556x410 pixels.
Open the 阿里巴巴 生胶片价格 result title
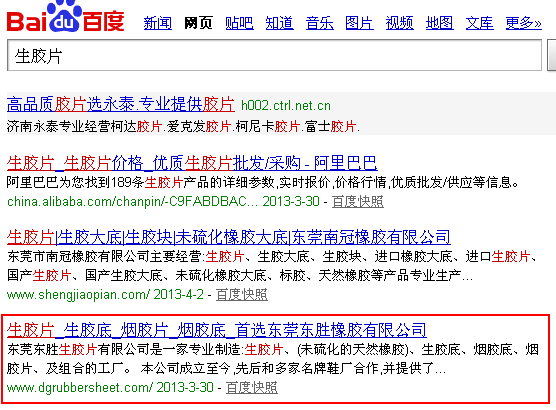pyautogui.click(x=192, y=163)
